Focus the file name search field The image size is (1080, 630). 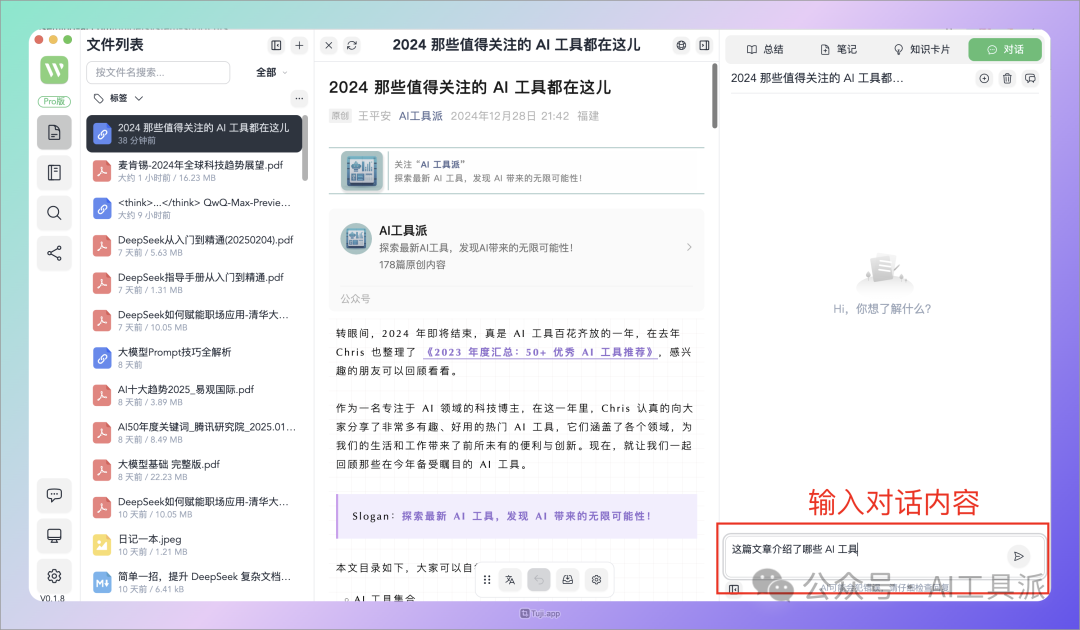pos(158,72)
